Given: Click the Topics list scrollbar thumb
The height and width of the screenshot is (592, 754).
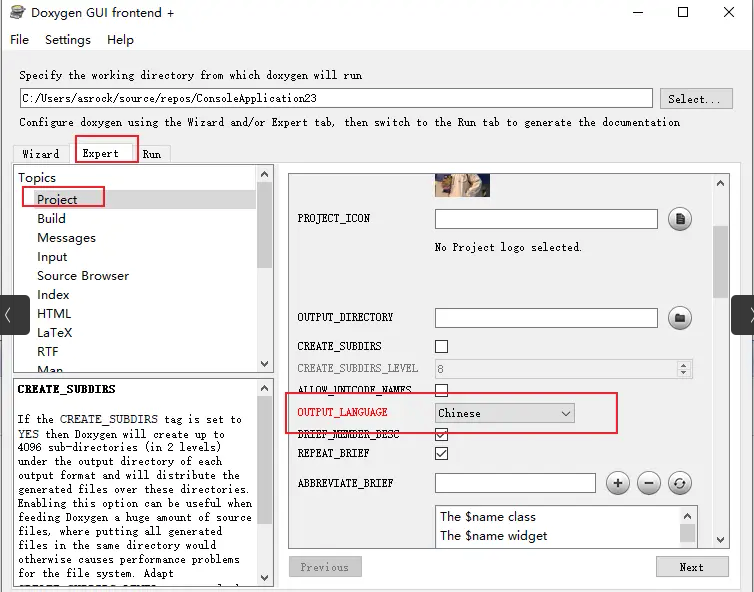Looking at the screenshot, I should (x=264, y=225).
